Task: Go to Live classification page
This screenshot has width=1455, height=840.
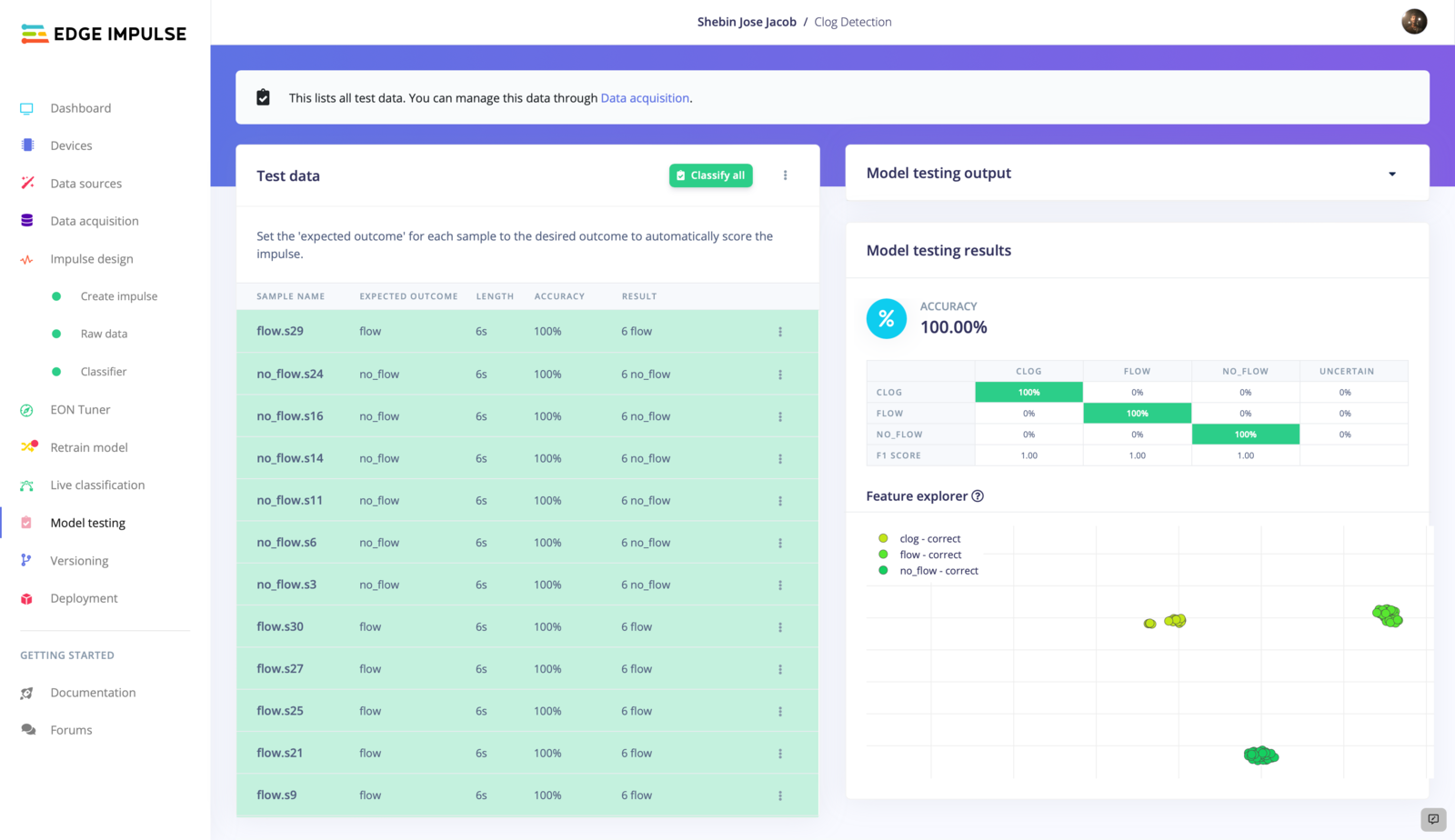Action: (x=97, y=485)
